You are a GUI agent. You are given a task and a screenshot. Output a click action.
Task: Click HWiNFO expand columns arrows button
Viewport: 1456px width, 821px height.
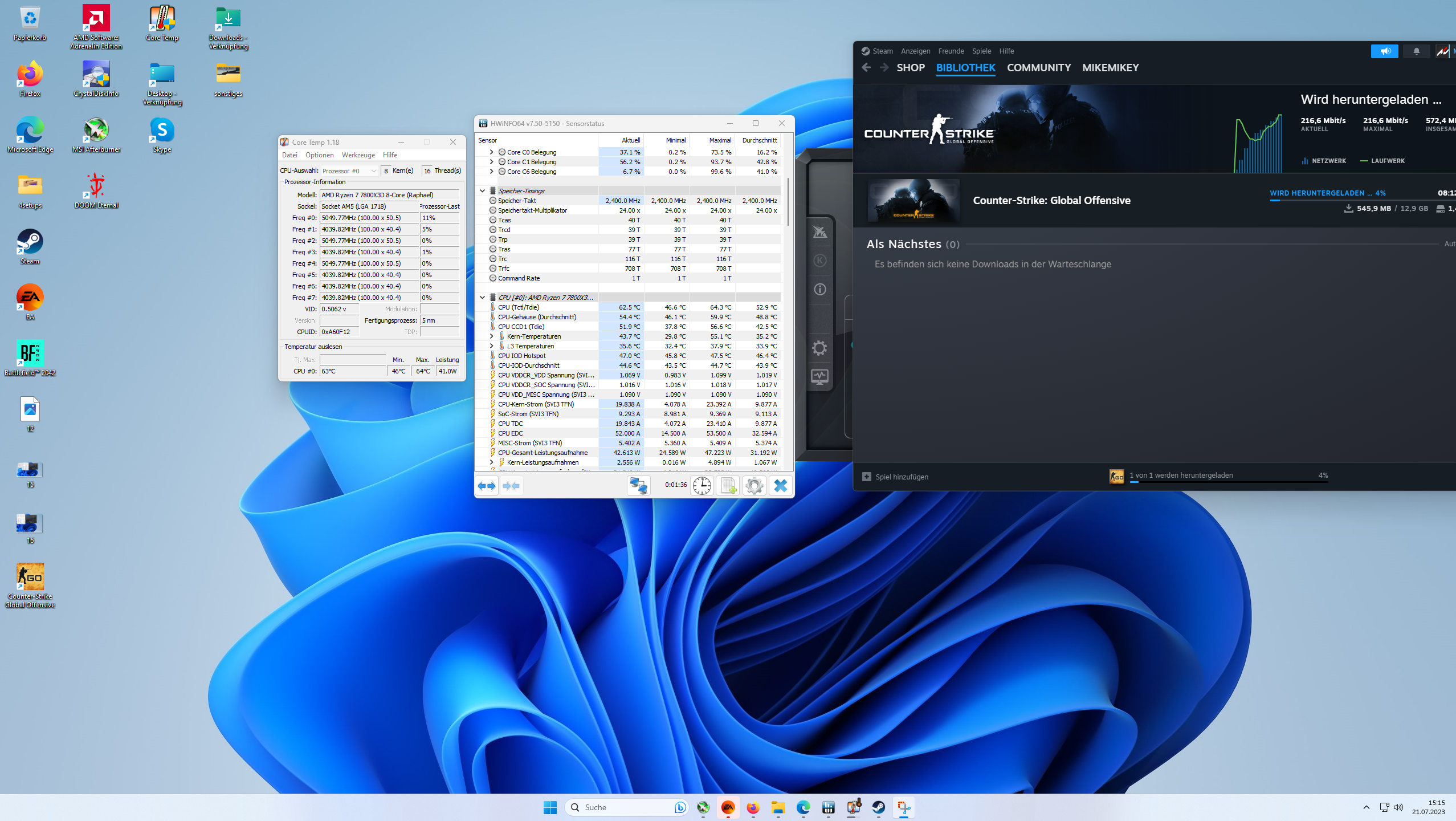click(x=487, y=486)
